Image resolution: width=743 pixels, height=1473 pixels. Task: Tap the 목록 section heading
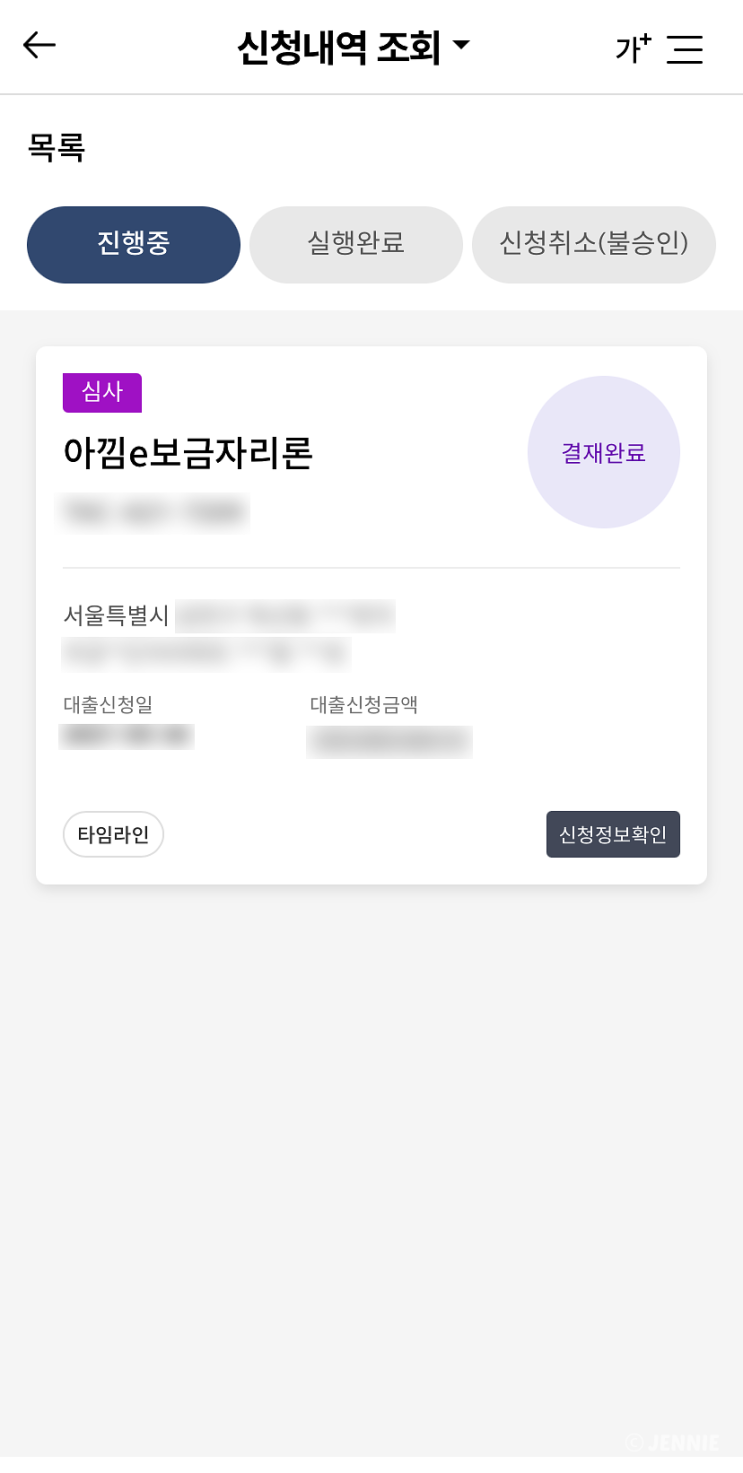pos(56,148)
